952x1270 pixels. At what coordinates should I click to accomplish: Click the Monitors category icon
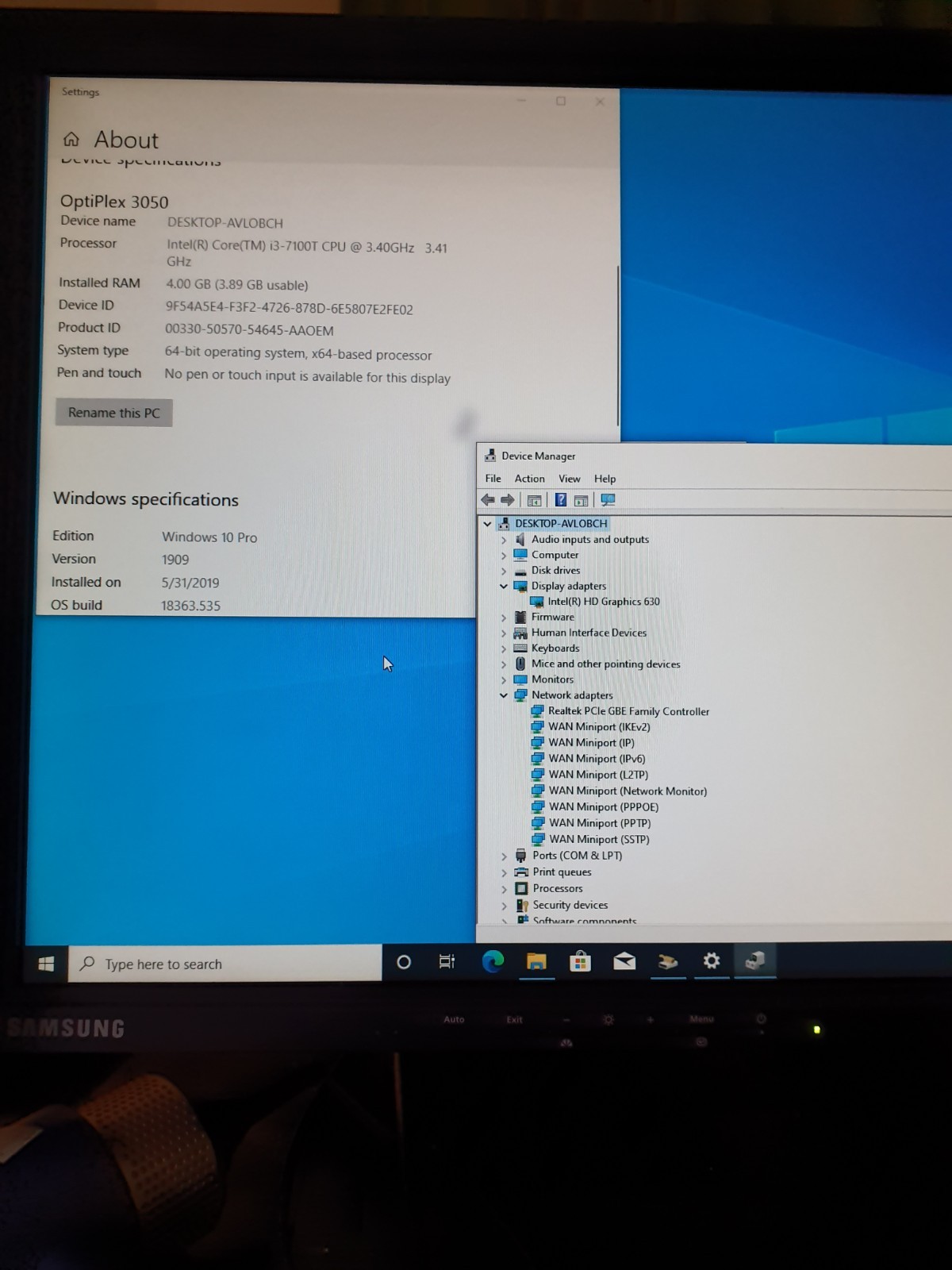point(520,679)
